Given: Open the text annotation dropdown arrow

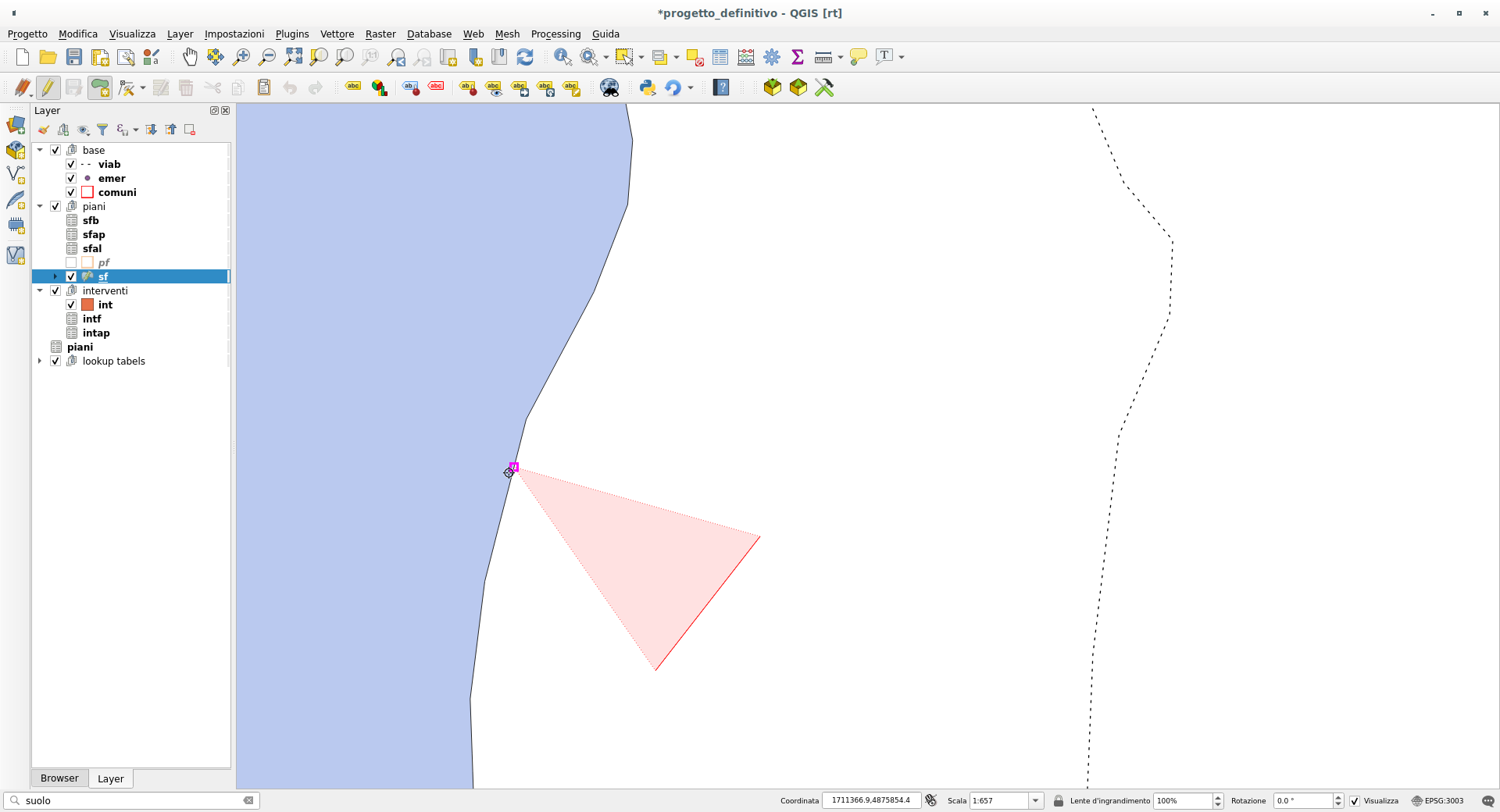Looking at the screenshot, I should (x=901, y=57).
